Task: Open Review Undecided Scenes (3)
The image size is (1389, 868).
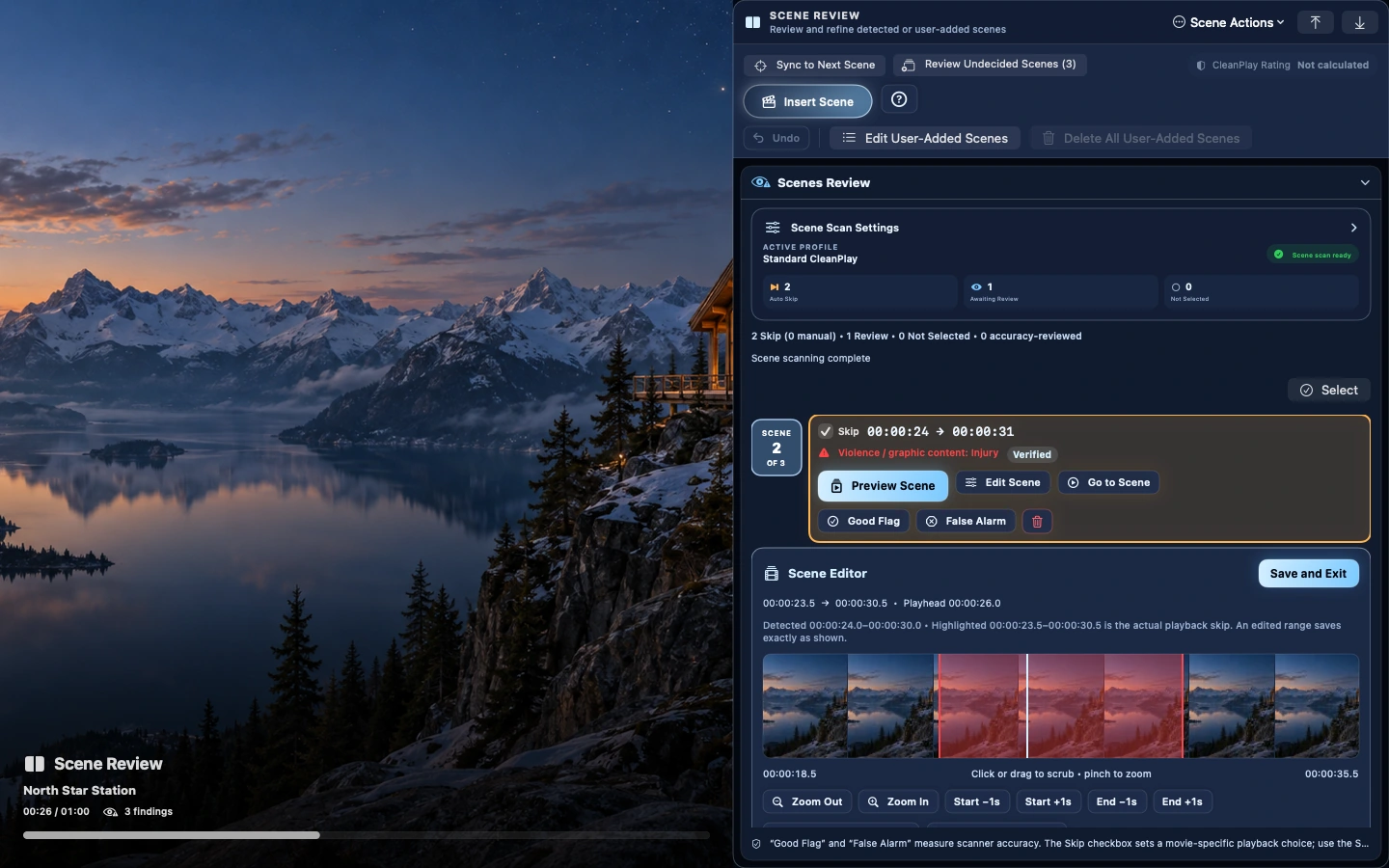Action: (x=990, y=65)
